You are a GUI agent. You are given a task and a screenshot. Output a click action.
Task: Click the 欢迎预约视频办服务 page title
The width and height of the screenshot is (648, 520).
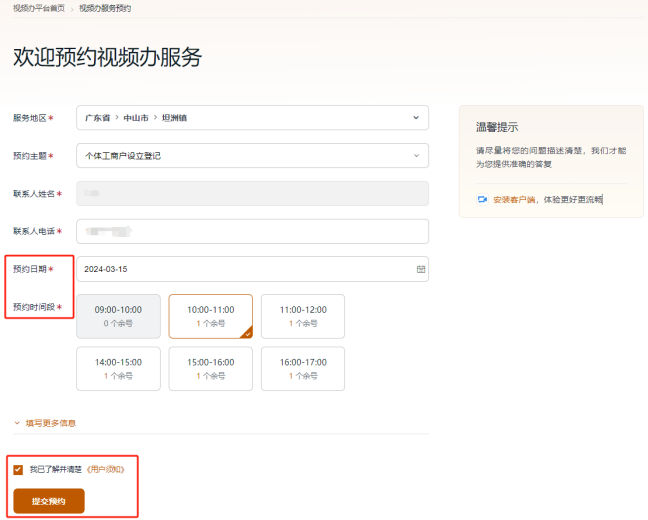point(107,57)
